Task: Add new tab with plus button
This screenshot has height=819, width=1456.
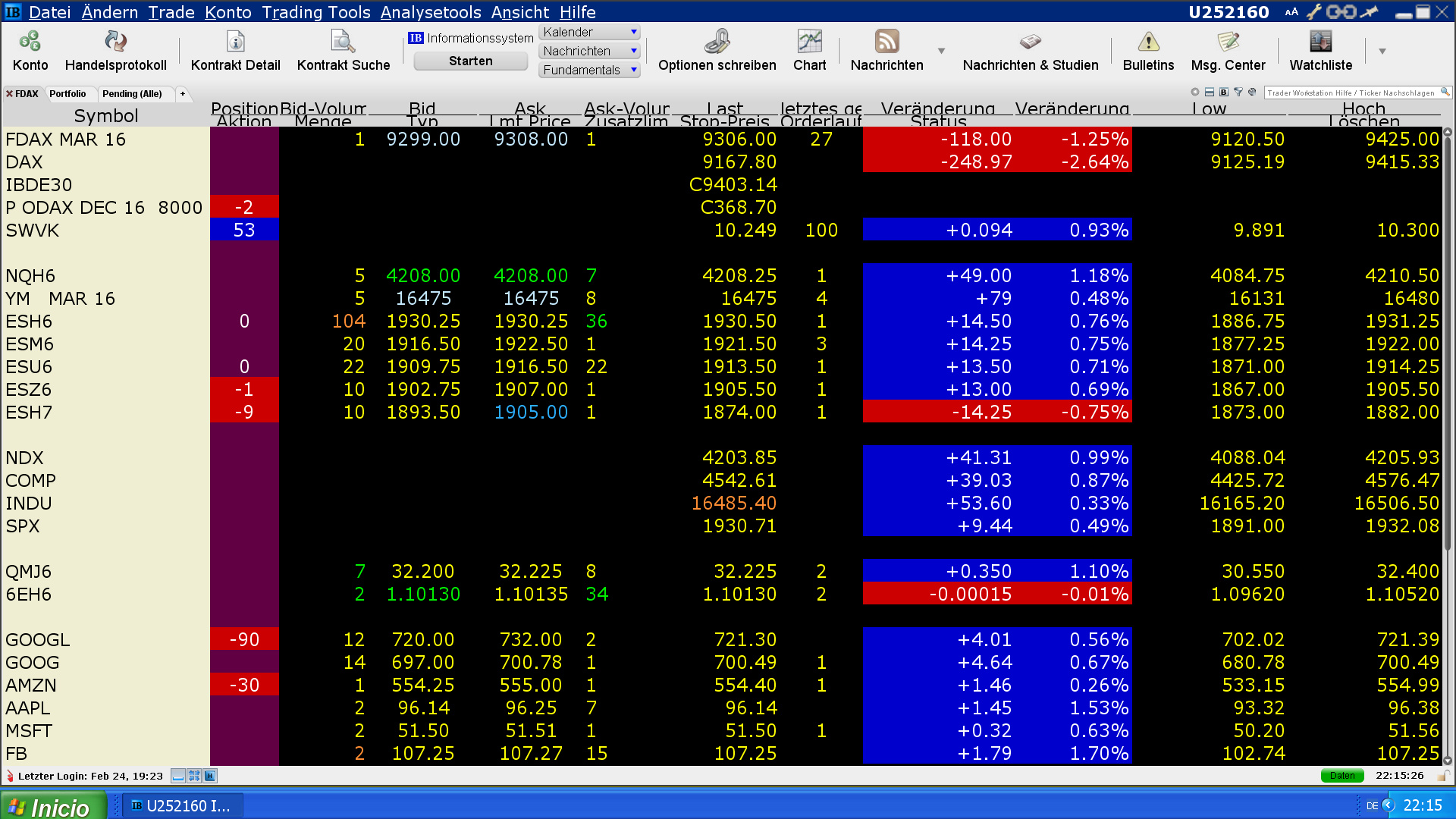Action: (183, 94)
